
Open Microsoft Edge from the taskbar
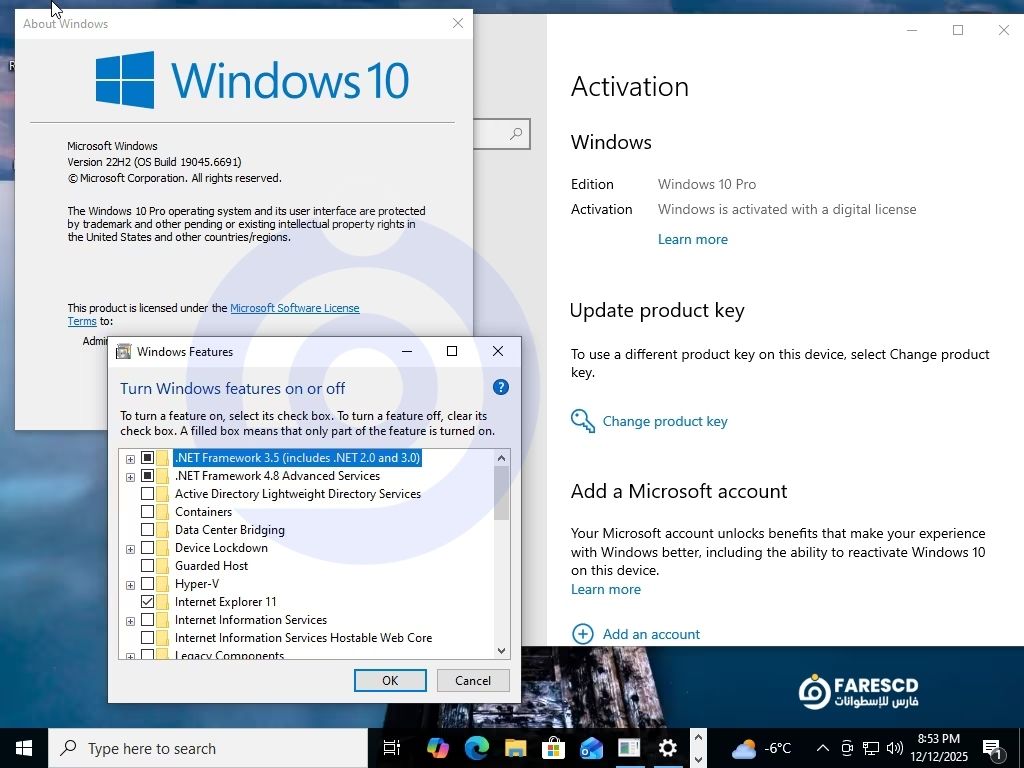[x=476, y=748]
